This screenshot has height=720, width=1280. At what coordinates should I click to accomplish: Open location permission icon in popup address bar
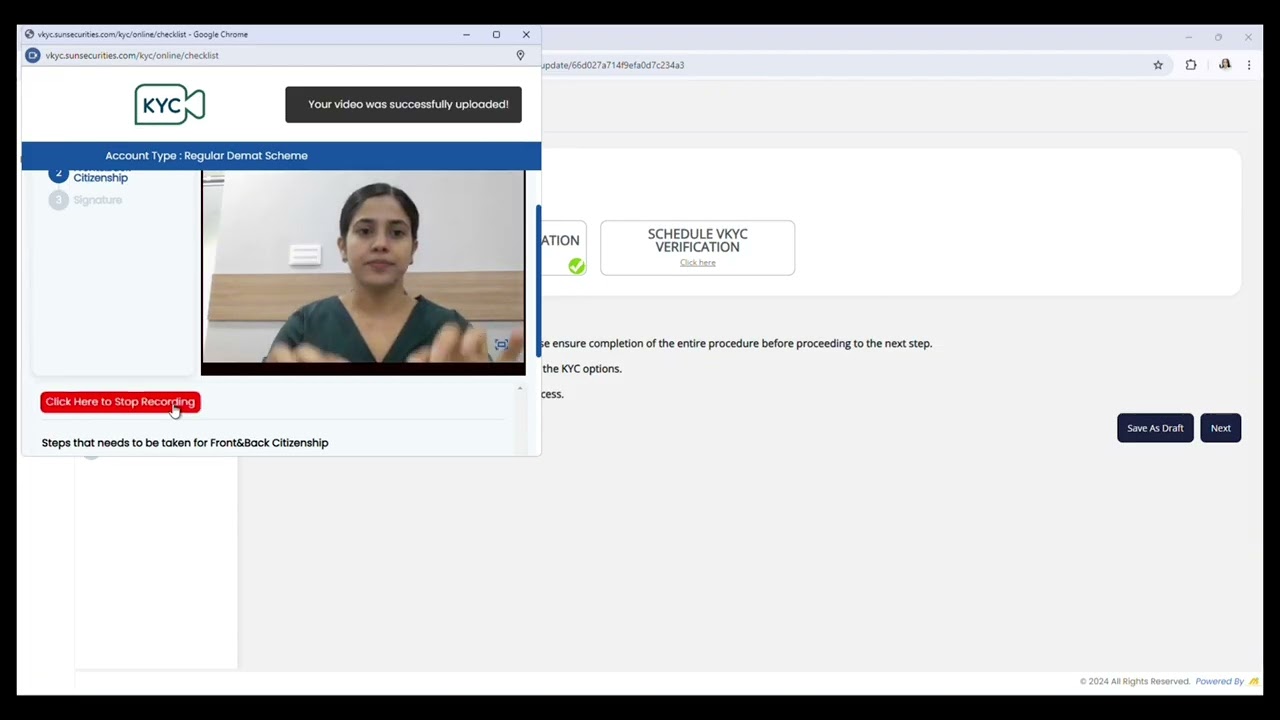click(520, 55)
